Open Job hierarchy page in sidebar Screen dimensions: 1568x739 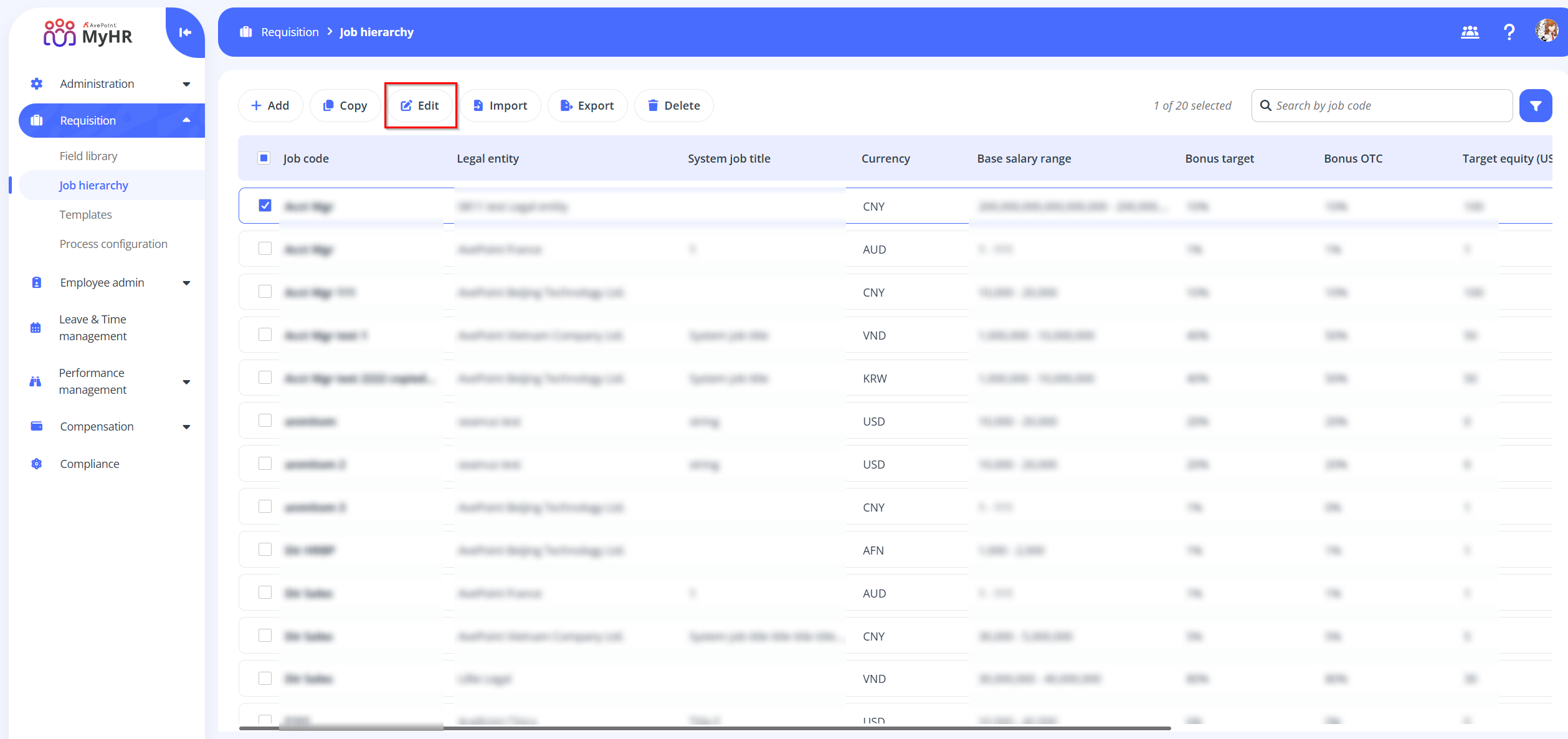click(93, 185)
